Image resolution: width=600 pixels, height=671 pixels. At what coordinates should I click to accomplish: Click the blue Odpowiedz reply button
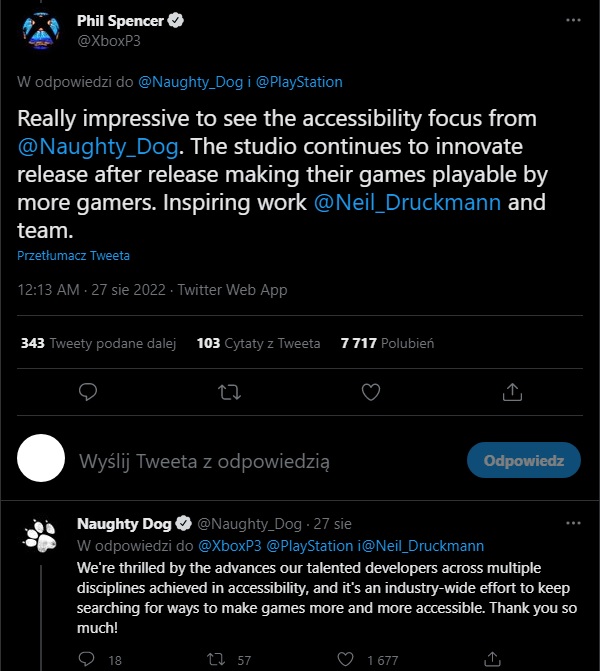pyautogui.click(x=524, y=461)
